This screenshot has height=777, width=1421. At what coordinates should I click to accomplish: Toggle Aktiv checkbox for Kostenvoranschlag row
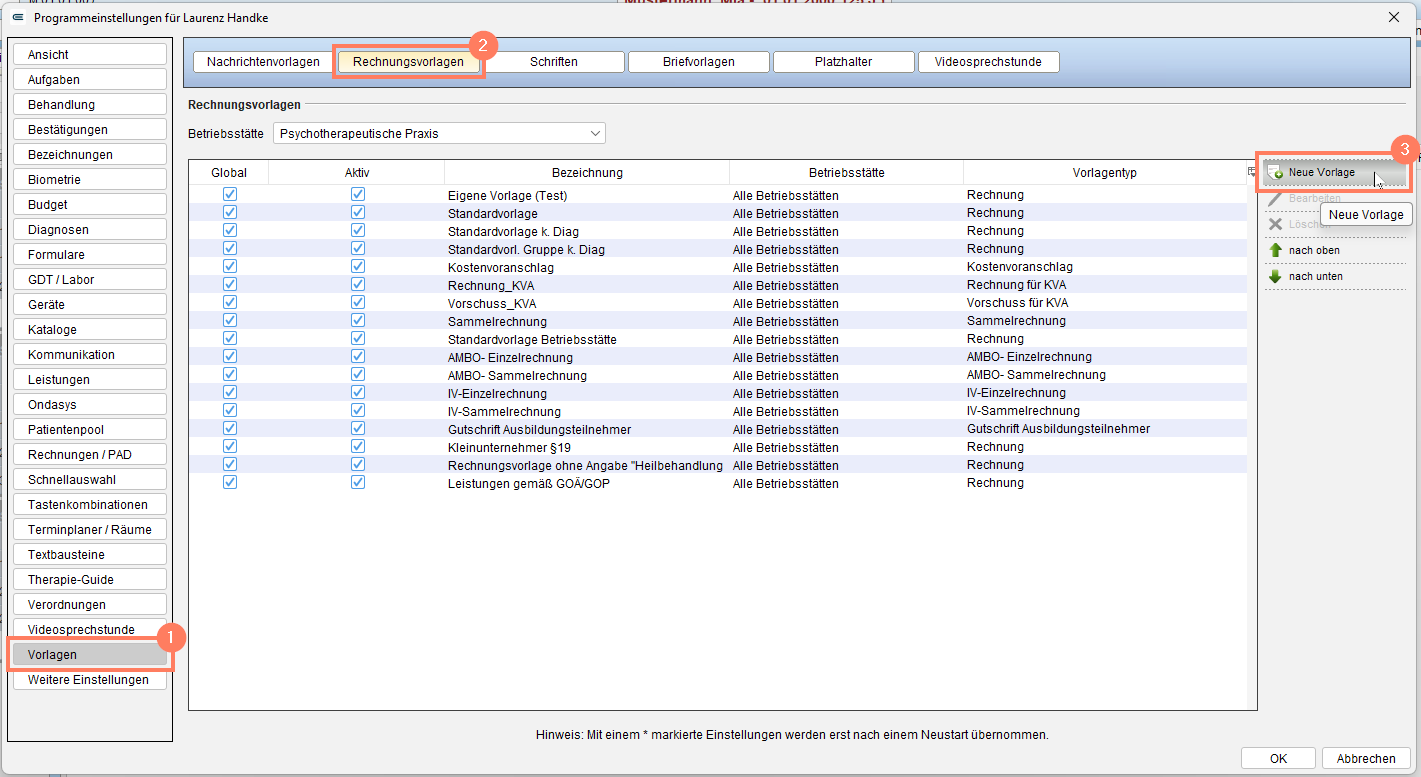[x=358, y=266]
